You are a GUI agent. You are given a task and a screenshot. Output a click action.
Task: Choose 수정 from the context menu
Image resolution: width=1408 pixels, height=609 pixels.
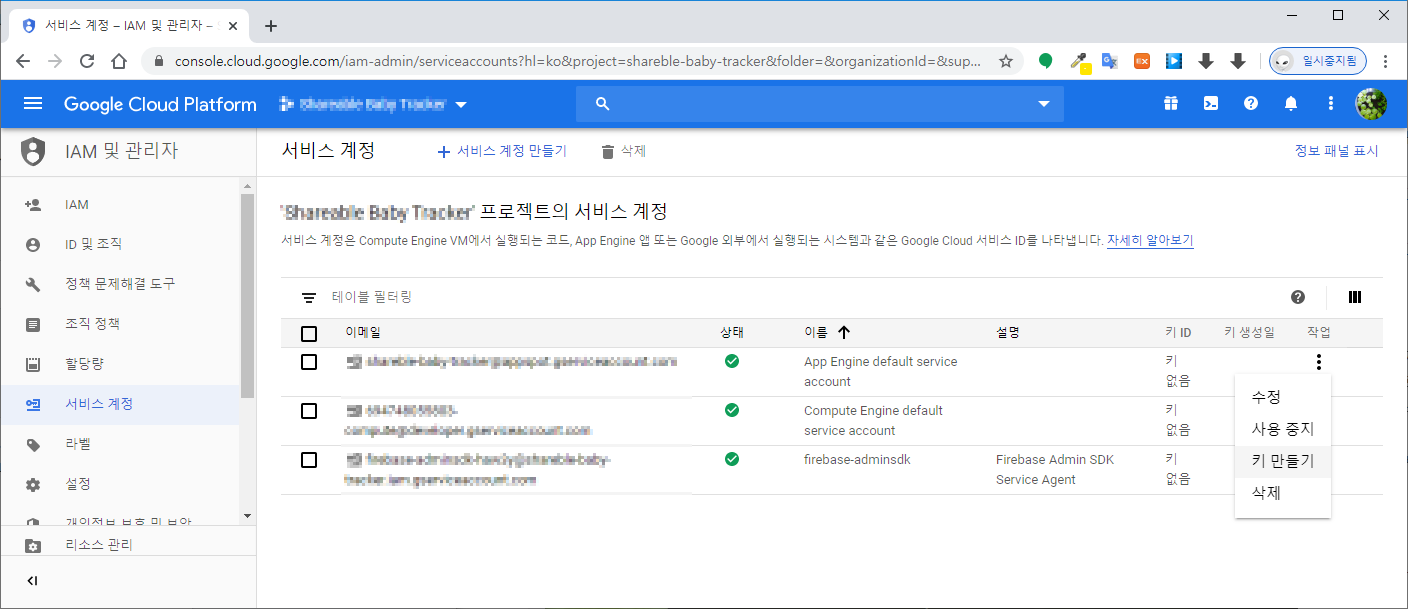coord(1283,397)
